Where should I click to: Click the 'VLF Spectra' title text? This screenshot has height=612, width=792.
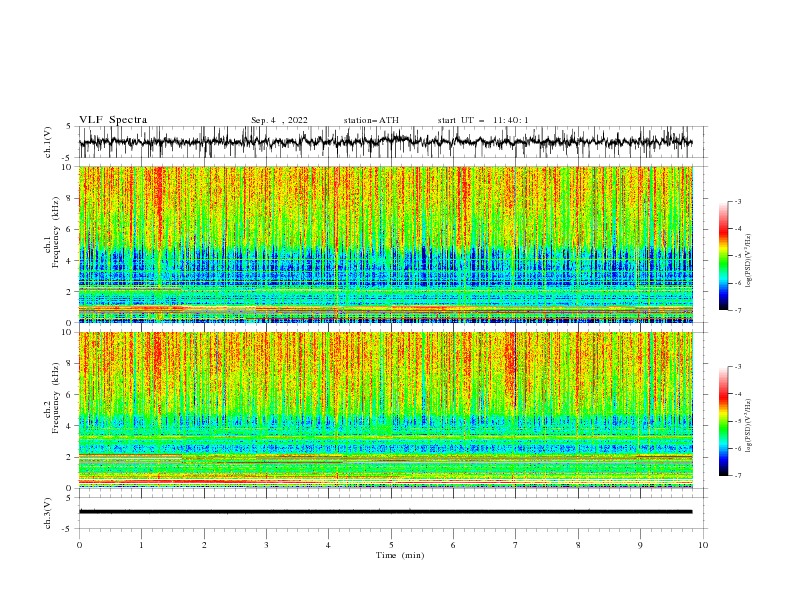[113, 120]
